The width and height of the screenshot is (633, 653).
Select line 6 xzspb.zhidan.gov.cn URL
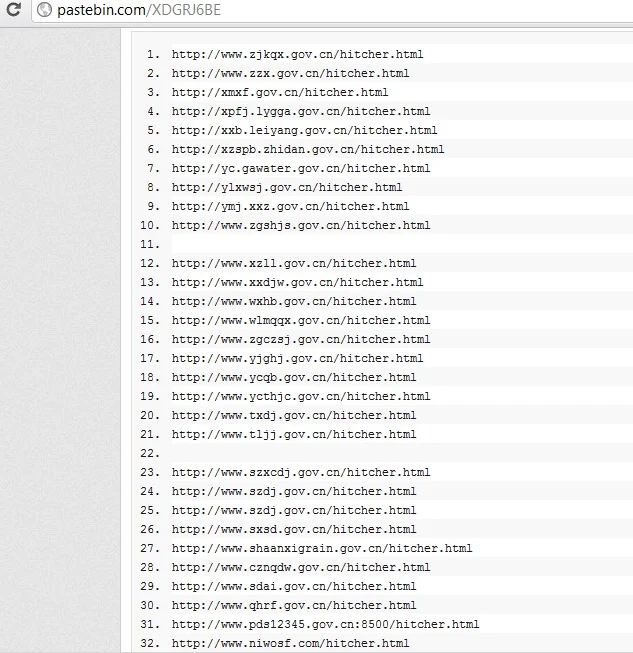pyautogui.click(x=308, y=150)
